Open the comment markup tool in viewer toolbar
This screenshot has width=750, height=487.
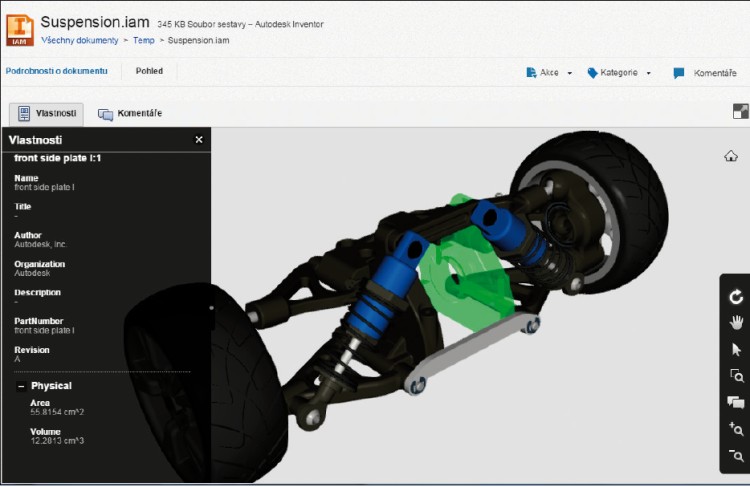point(736,402)
